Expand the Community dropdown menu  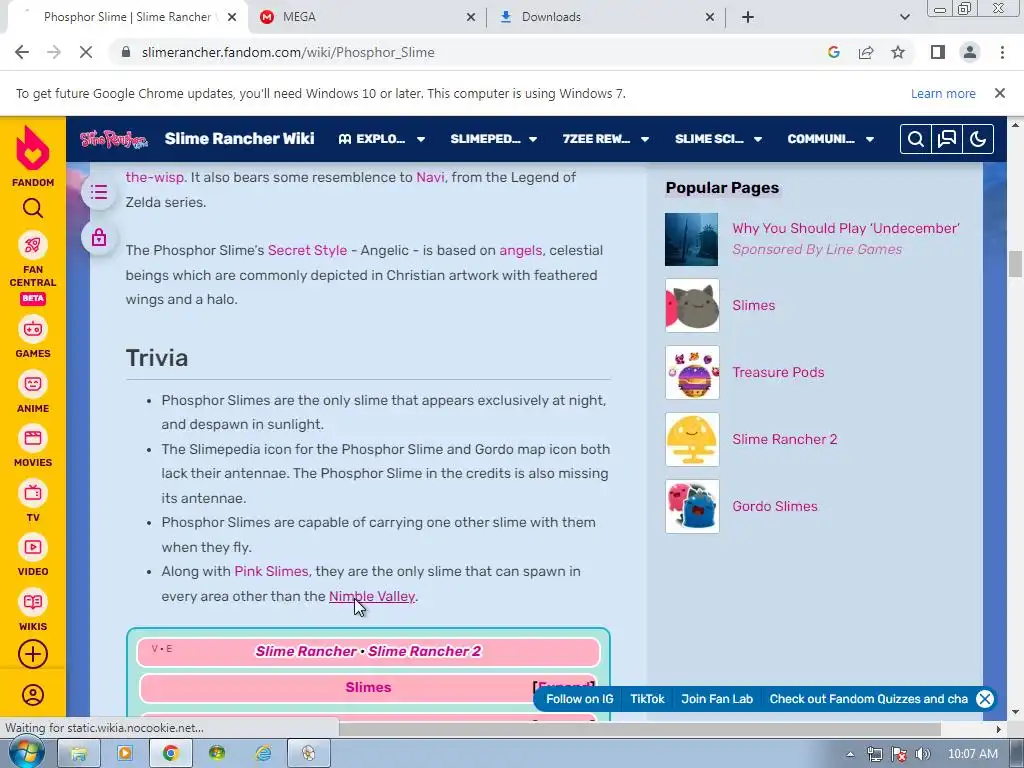click(831, 139)
